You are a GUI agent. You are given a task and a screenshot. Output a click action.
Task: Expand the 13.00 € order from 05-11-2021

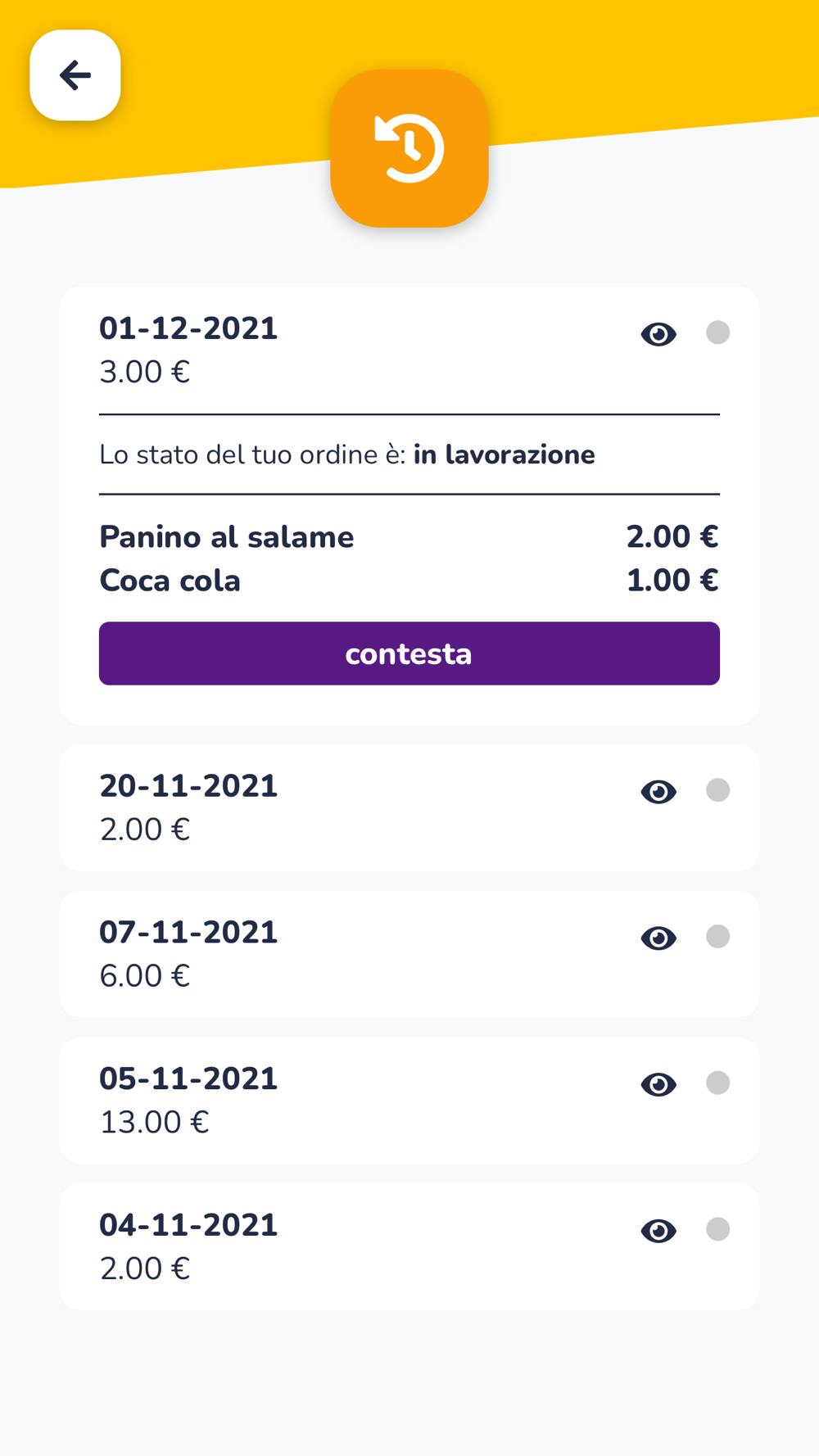tap(155, 1123)
